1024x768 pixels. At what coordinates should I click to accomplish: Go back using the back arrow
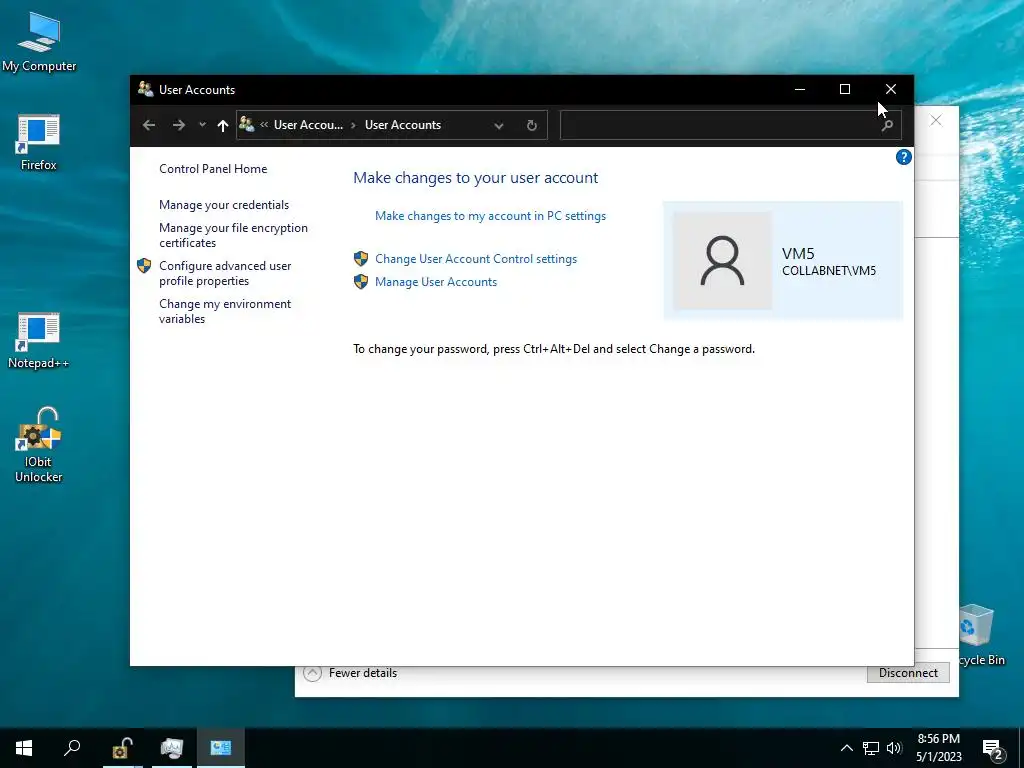(x=149, y=125)
